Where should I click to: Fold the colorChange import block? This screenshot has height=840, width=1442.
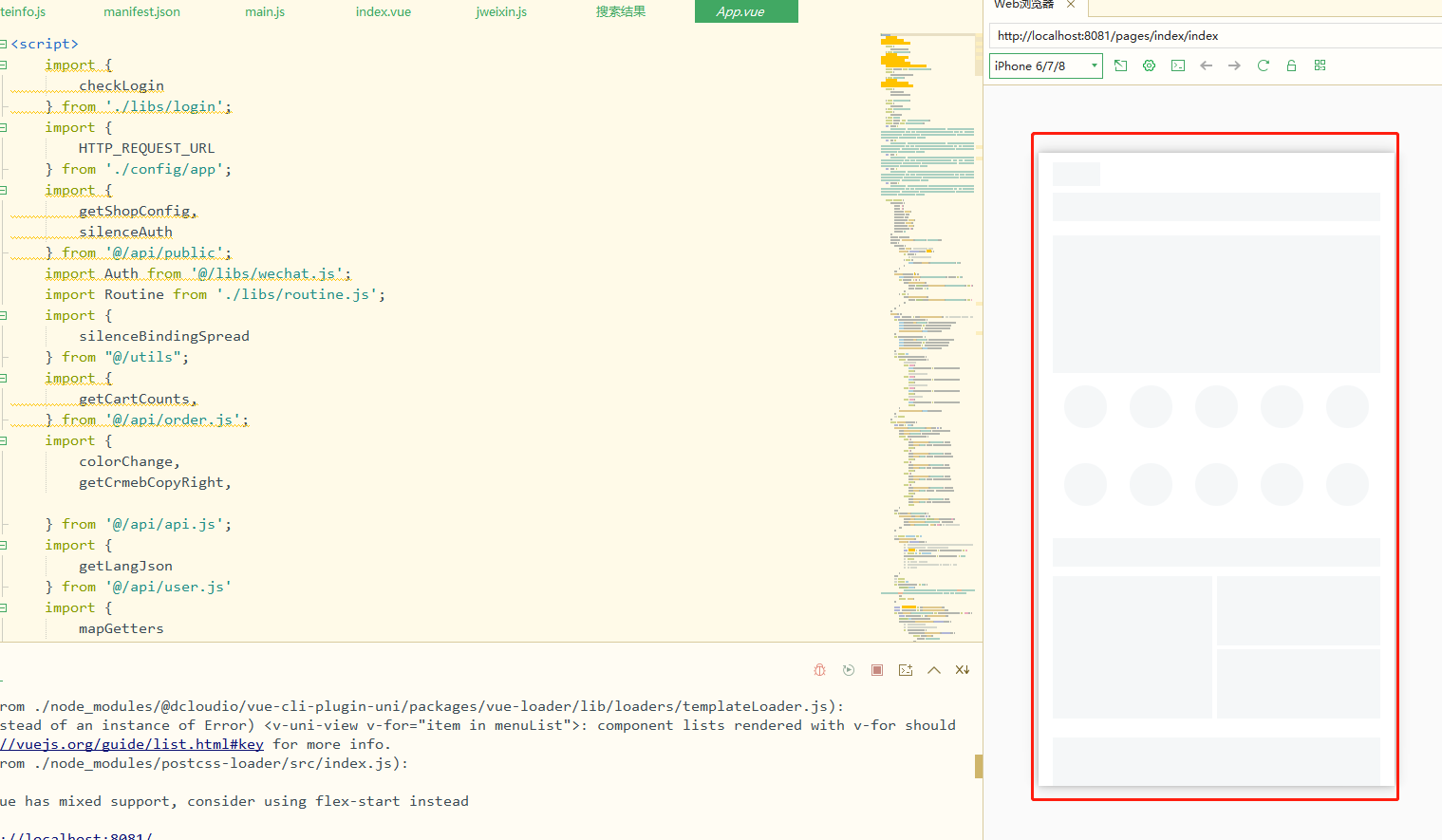coord(4,440)
